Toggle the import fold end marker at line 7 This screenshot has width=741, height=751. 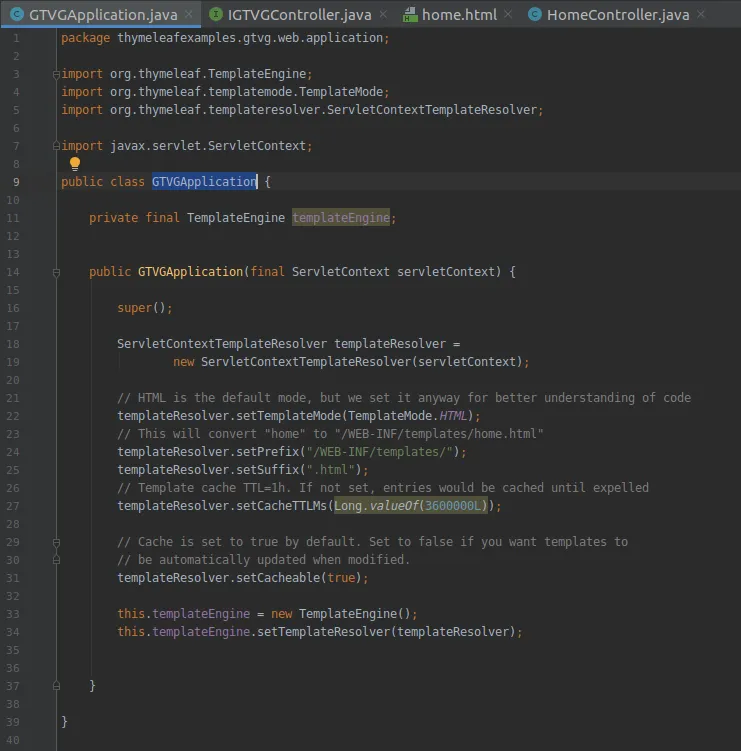click(x=56, y=146)
